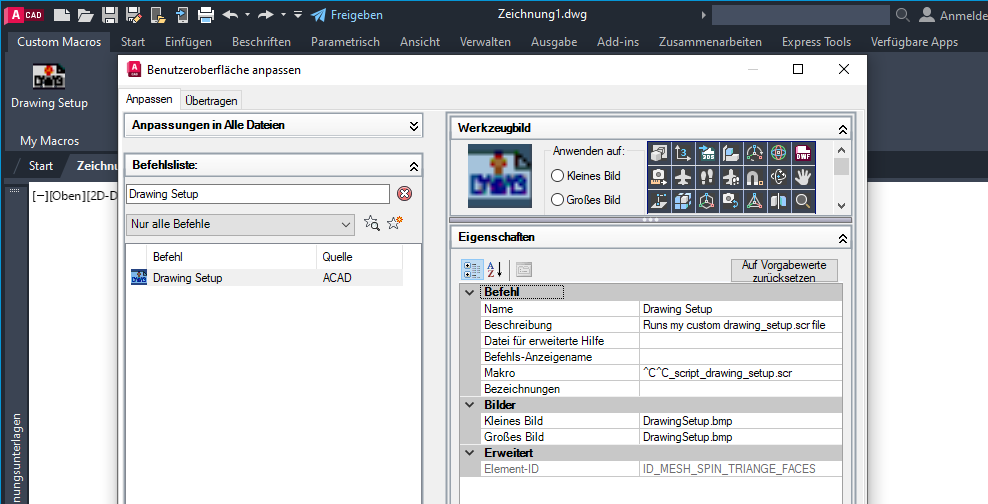Collapse the Befehlsliste panel
988x504 pixels.
[x=413, y=166]
